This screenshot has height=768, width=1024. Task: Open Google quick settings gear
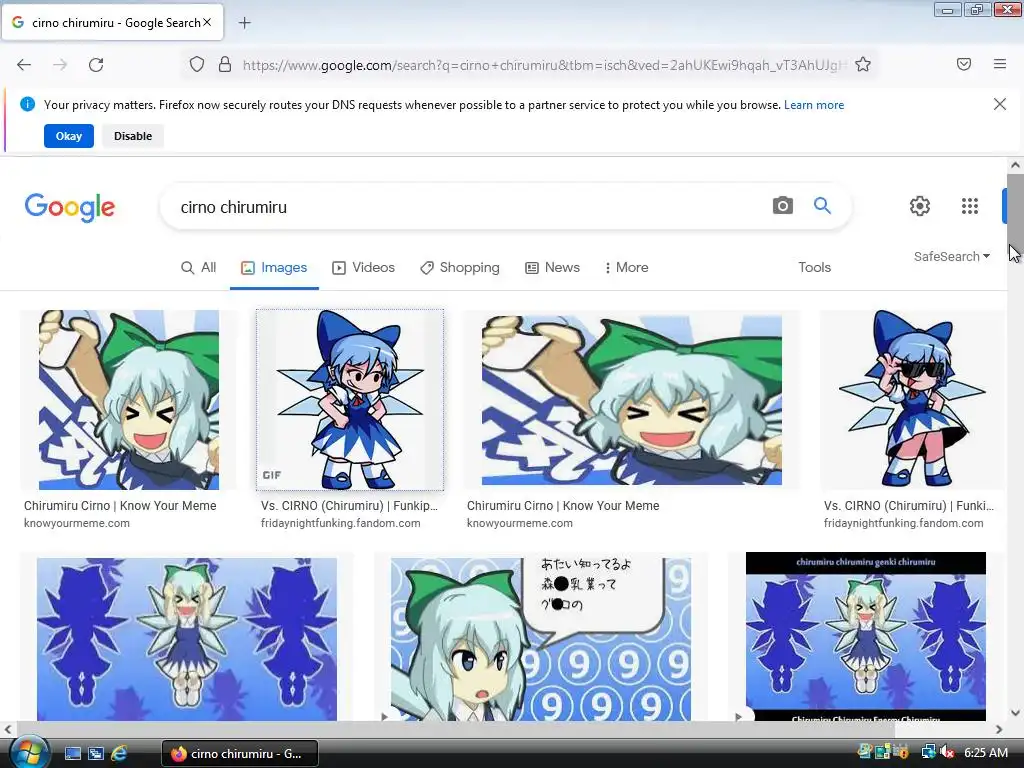pos(920,206)
